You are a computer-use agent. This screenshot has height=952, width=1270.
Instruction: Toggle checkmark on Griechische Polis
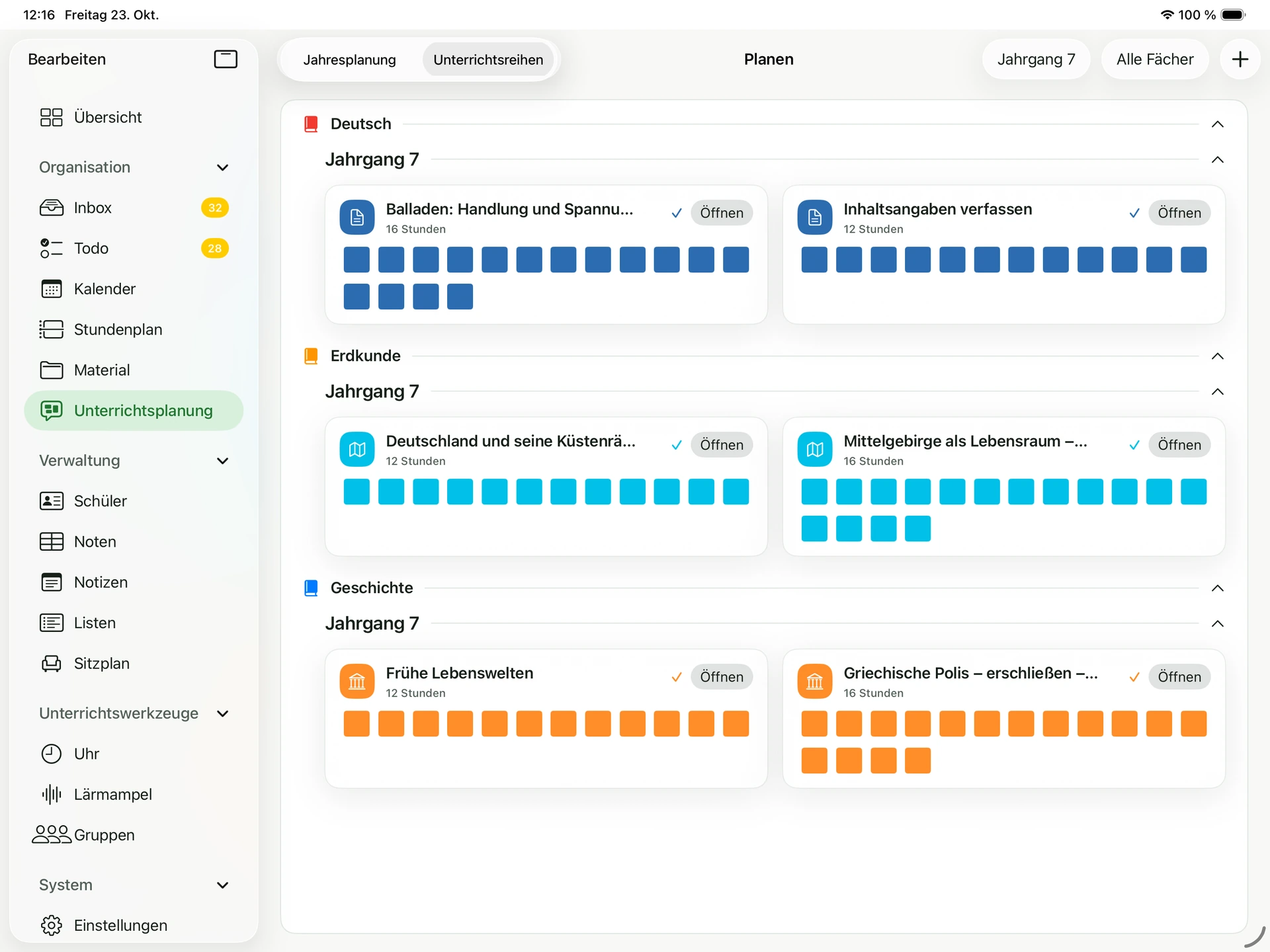click(1134, 677)
